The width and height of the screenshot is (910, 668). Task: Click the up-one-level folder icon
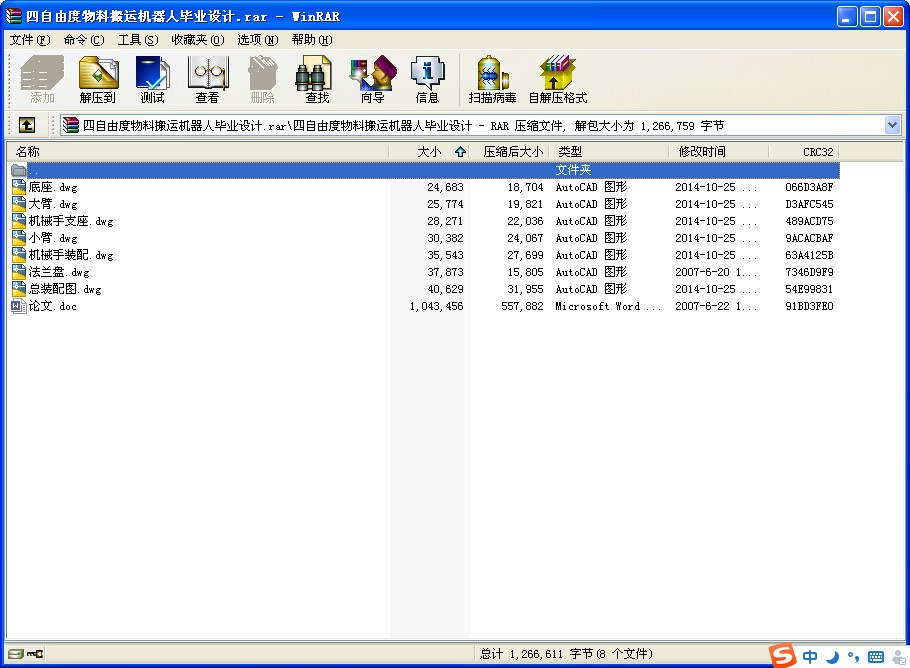(x=25, y=124)
